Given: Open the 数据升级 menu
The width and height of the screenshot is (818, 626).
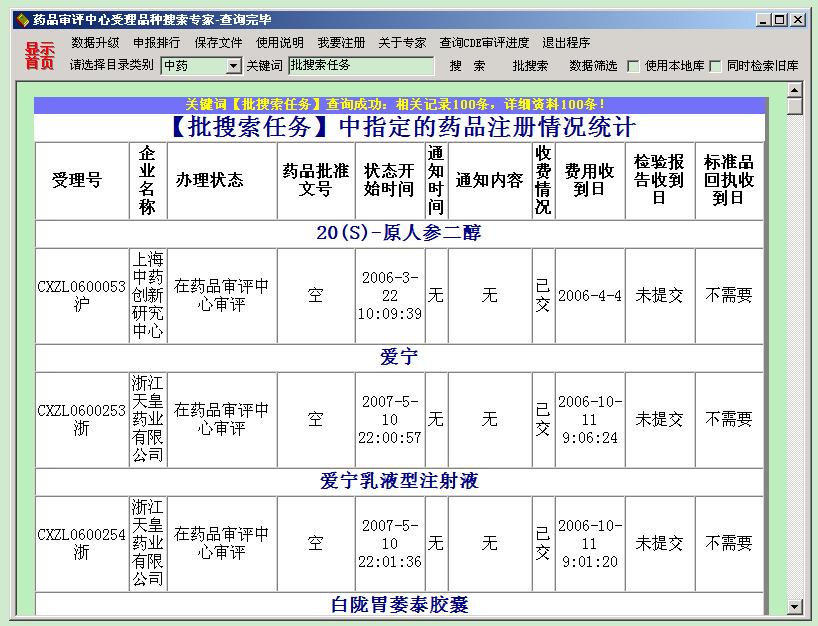Looking at the screenshot, I should click(95, 42).
